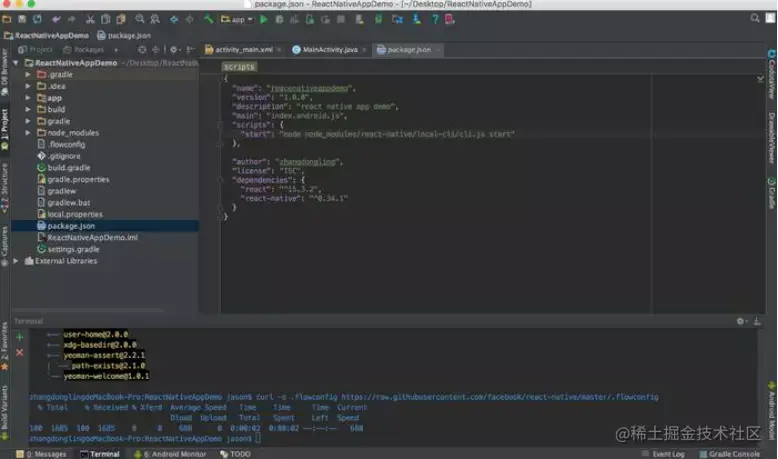Expand the .gradle folder
Viewport: 778px width, 459px height.
[x=28, y=74]
